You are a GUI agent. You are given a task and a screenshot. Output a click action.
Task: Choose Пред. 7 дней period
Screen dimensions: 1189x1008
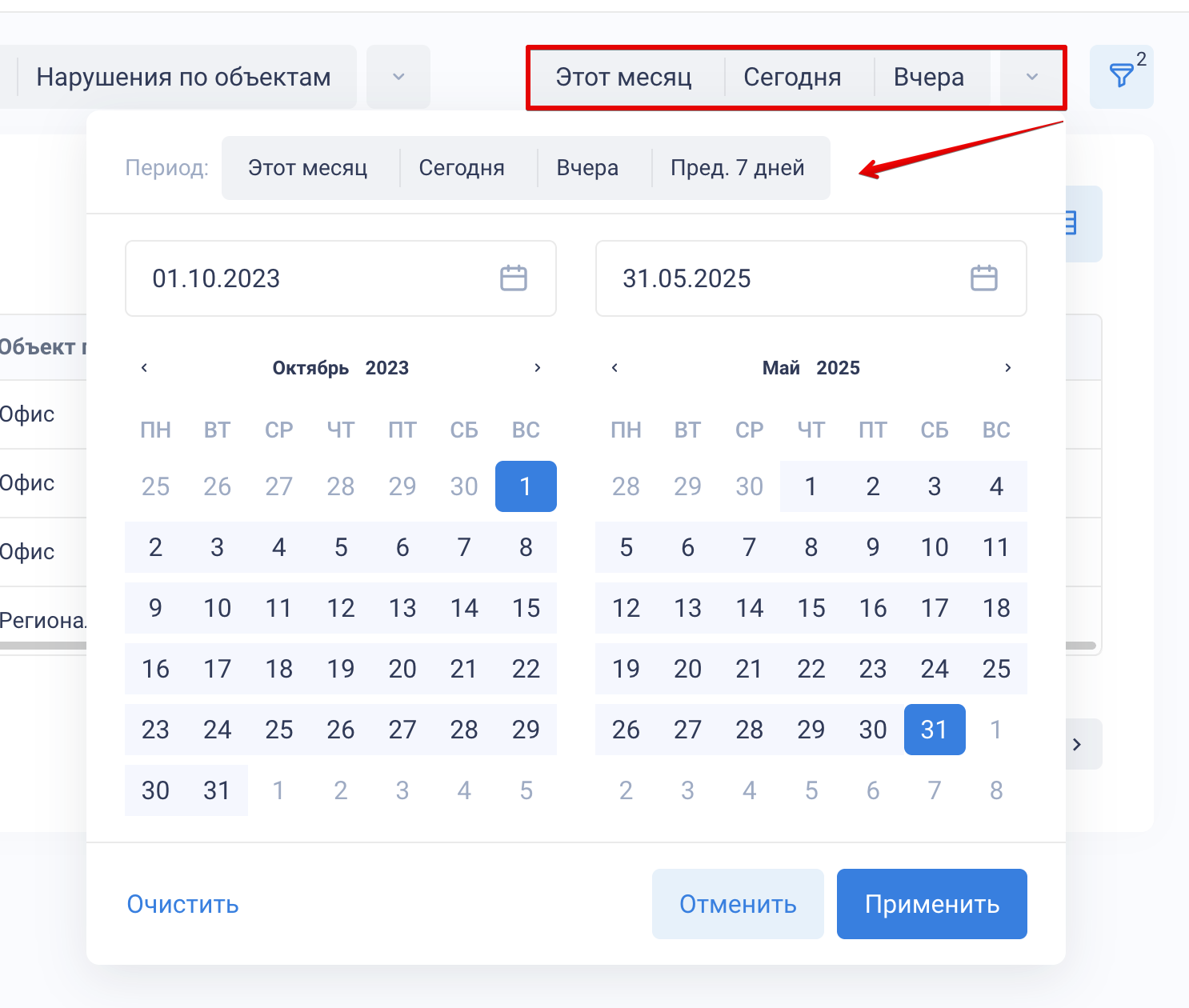point(738,168)
